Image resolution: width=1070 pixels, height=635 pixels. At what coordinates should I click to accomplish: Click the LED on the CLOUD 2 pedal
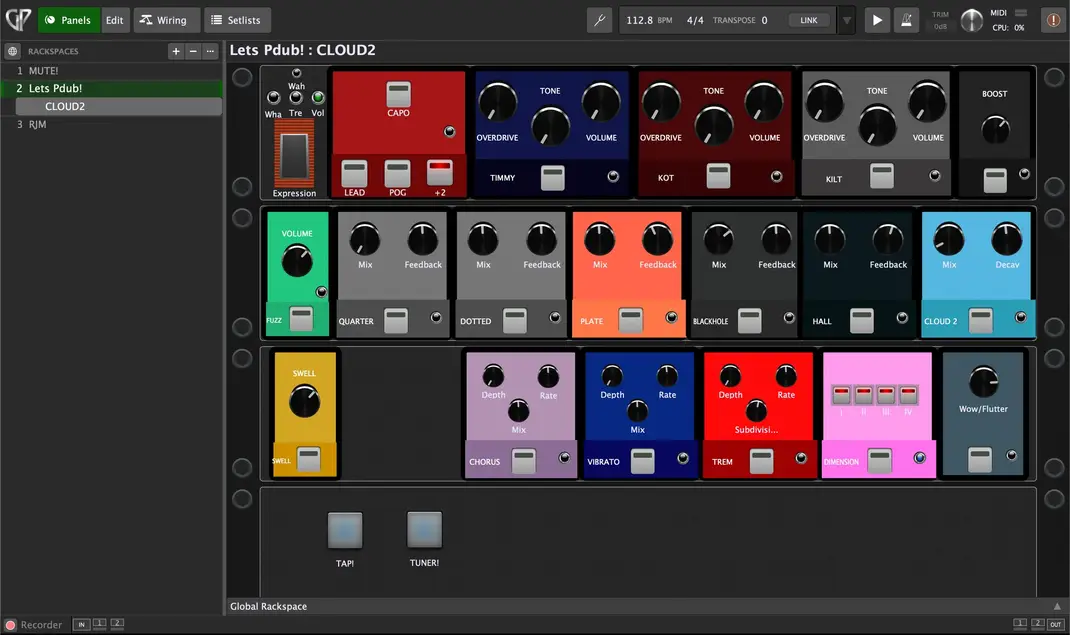click(1020, 317)
